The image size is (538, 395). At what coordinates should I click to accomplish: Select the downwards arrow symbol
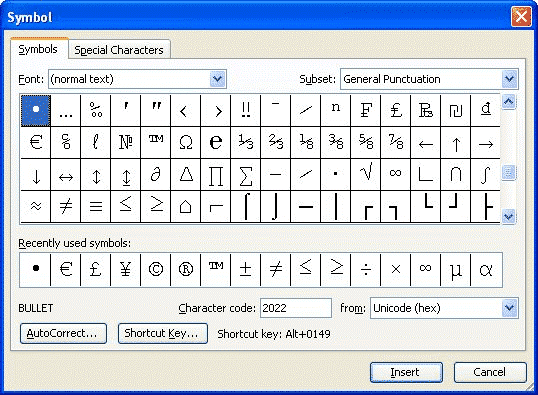36,175
